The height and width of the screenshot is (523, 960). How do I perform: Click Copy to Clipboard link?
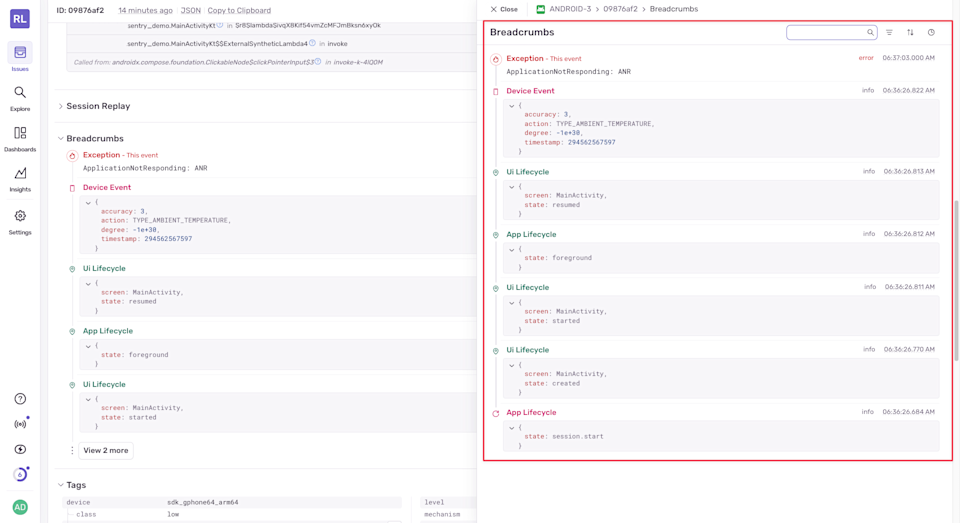pos(239,10)
